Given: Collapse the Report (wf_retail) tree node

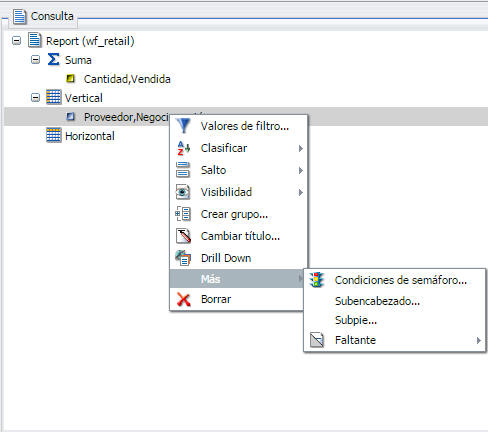Looking at the screenshot, I should [16, 41].
